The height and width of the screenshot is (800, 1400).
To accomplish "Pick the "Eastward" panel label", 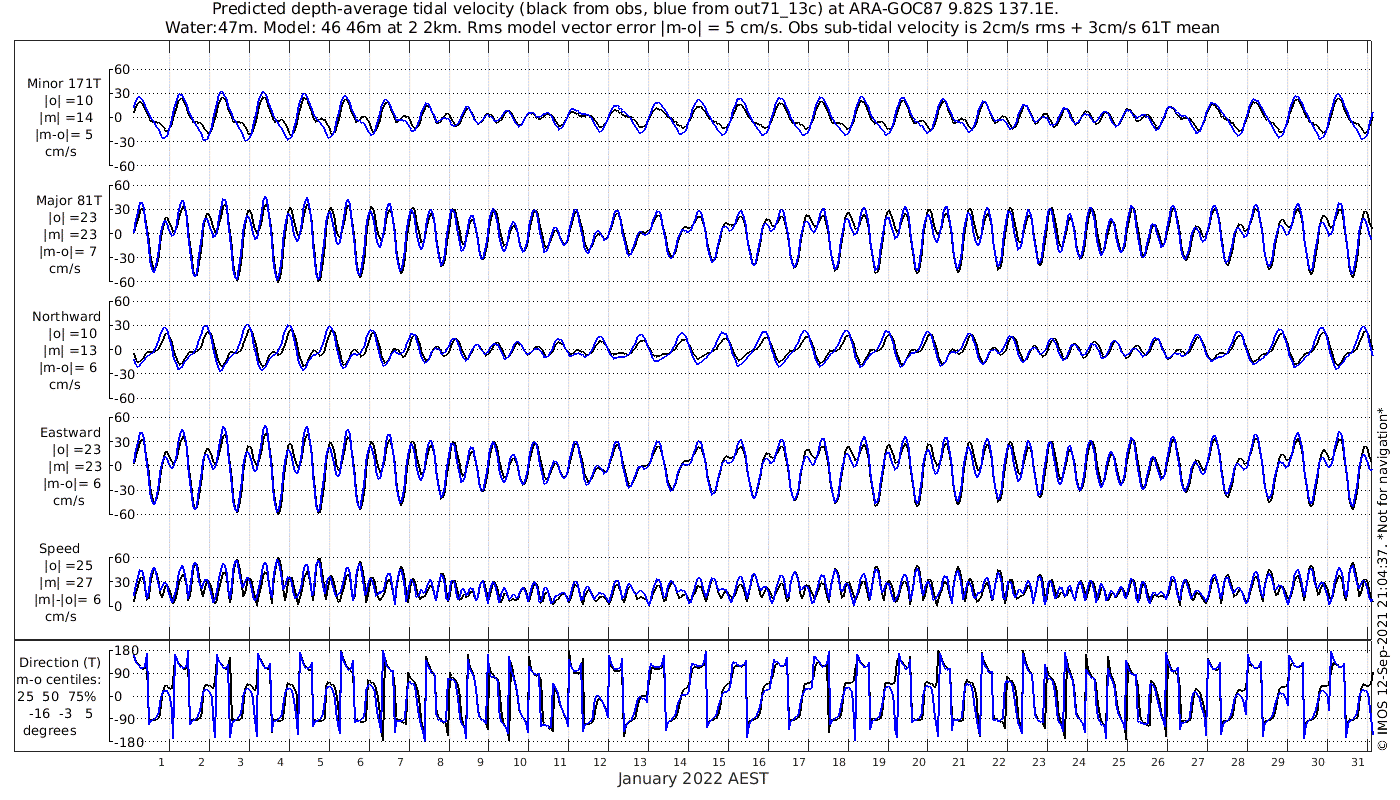I will click(70, 433).
